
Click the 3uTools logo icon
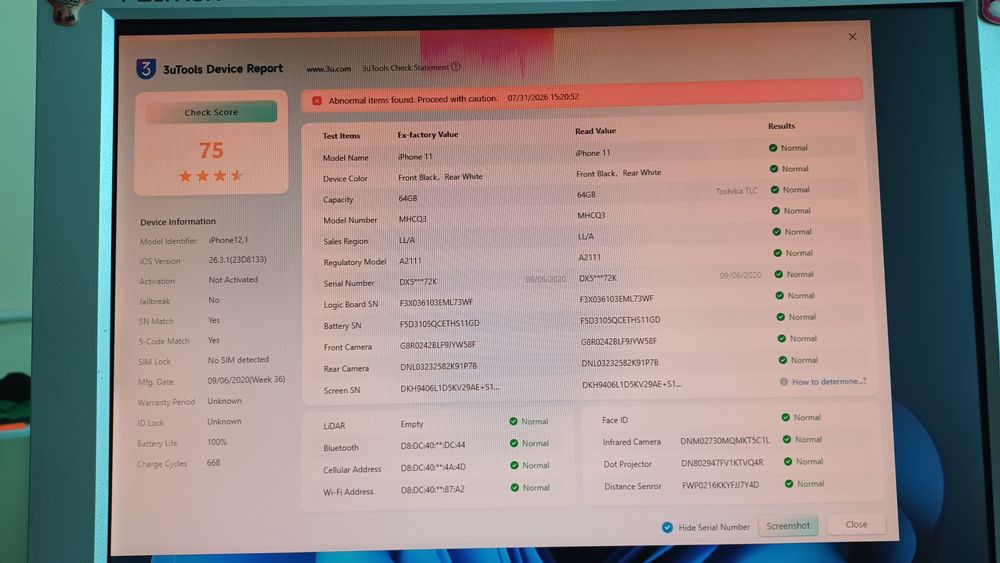(x=146, y=69)
